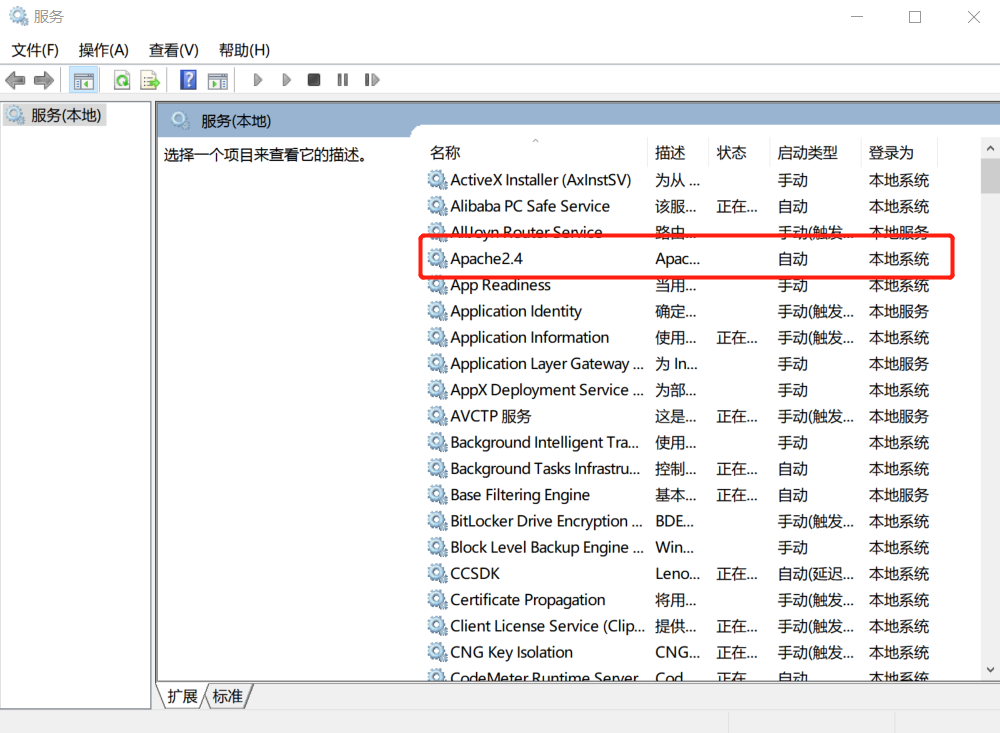This screenshot has height=733, width=1000.
Task: Open the 查看(V) menu
Action: (175, 50)
